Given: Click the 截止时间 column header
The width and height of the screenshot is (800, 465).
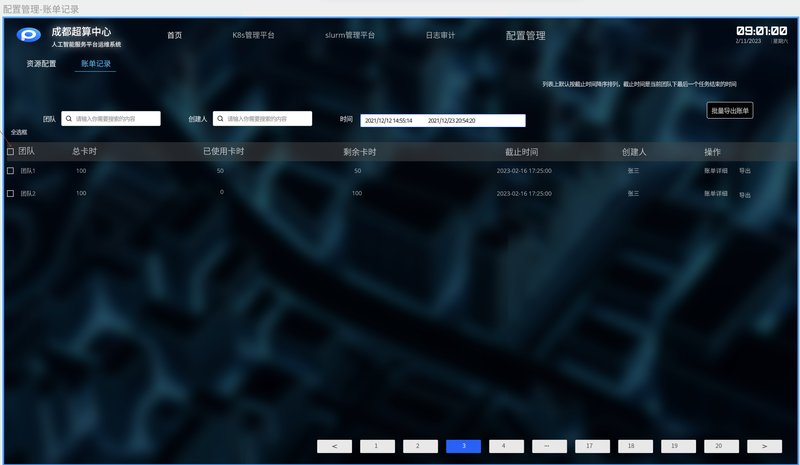Looking at the screenshot, I should pos(521,152).
